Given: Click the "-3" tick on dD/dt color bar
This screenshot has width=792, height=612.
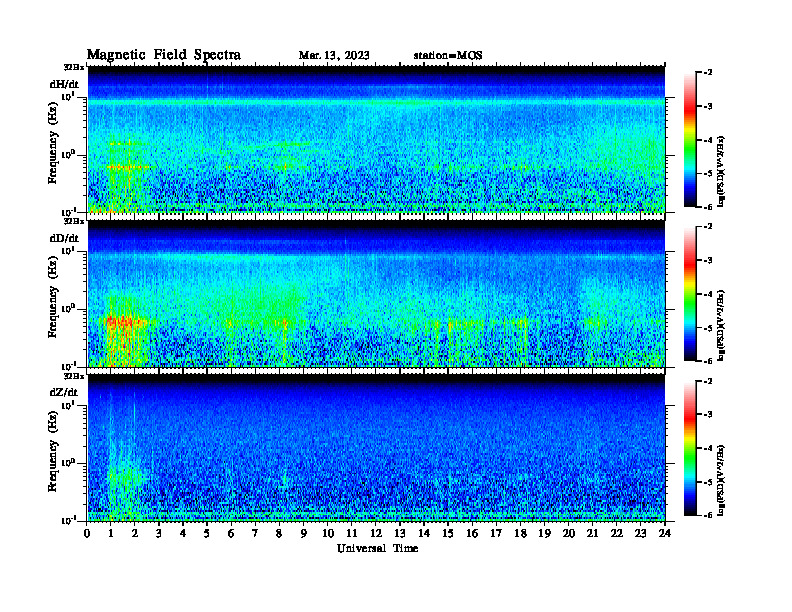Looking at the screenshot, I should pos(708,260).
